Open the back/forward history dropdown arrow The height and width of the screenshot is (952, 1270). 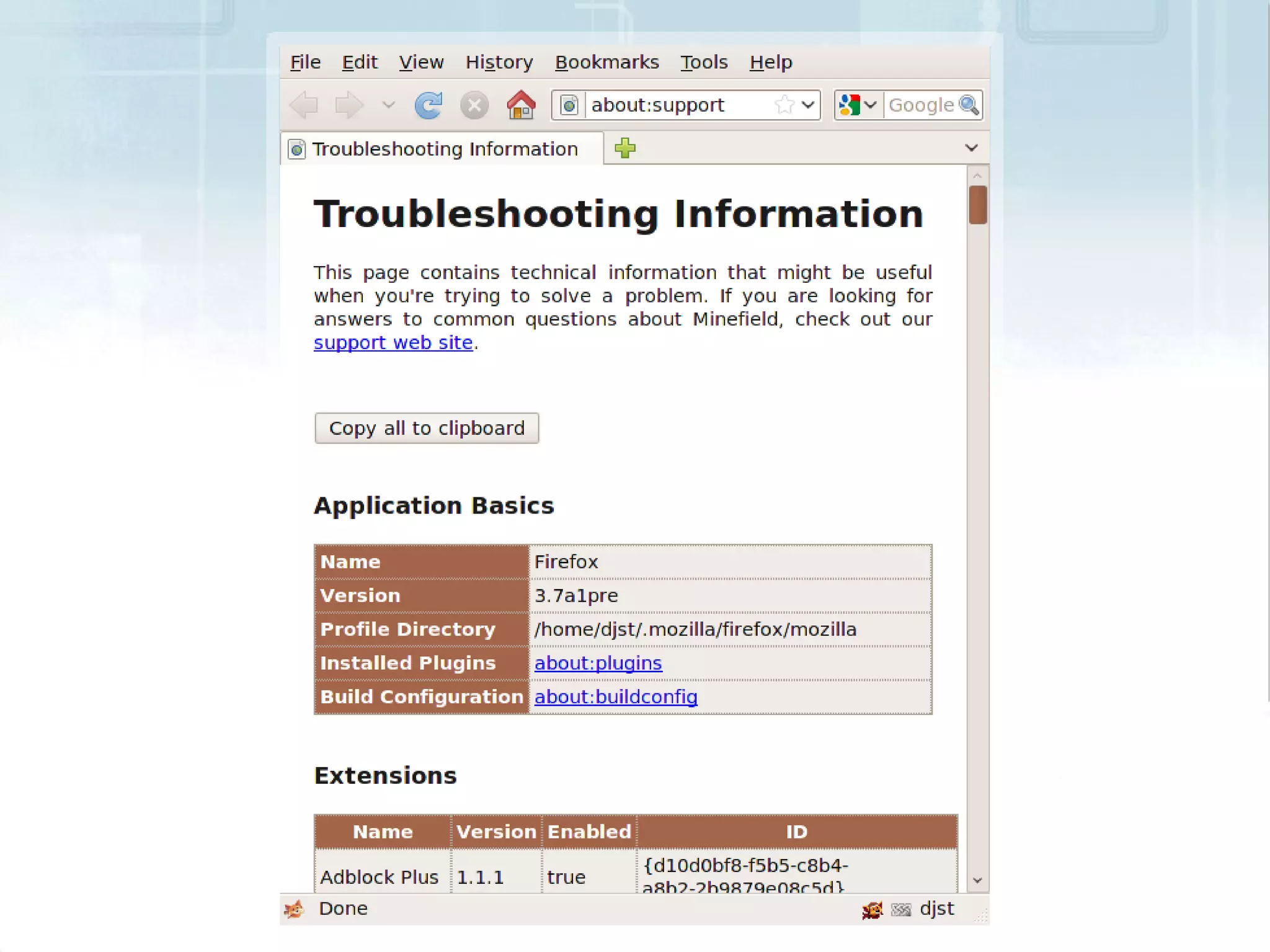click(x=389, y=105)
